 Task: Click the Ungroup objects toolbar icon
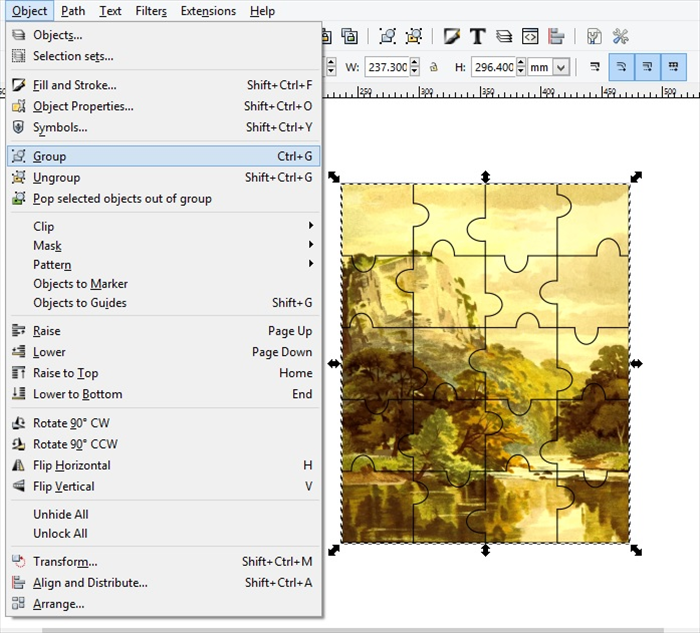click(414, 36)
